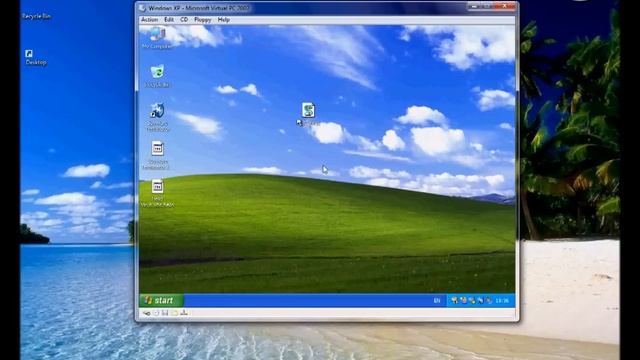Screen dimensions: 640x360
Task: Open the CD menu in Virtual PC
Action: [x=184, y=20]
